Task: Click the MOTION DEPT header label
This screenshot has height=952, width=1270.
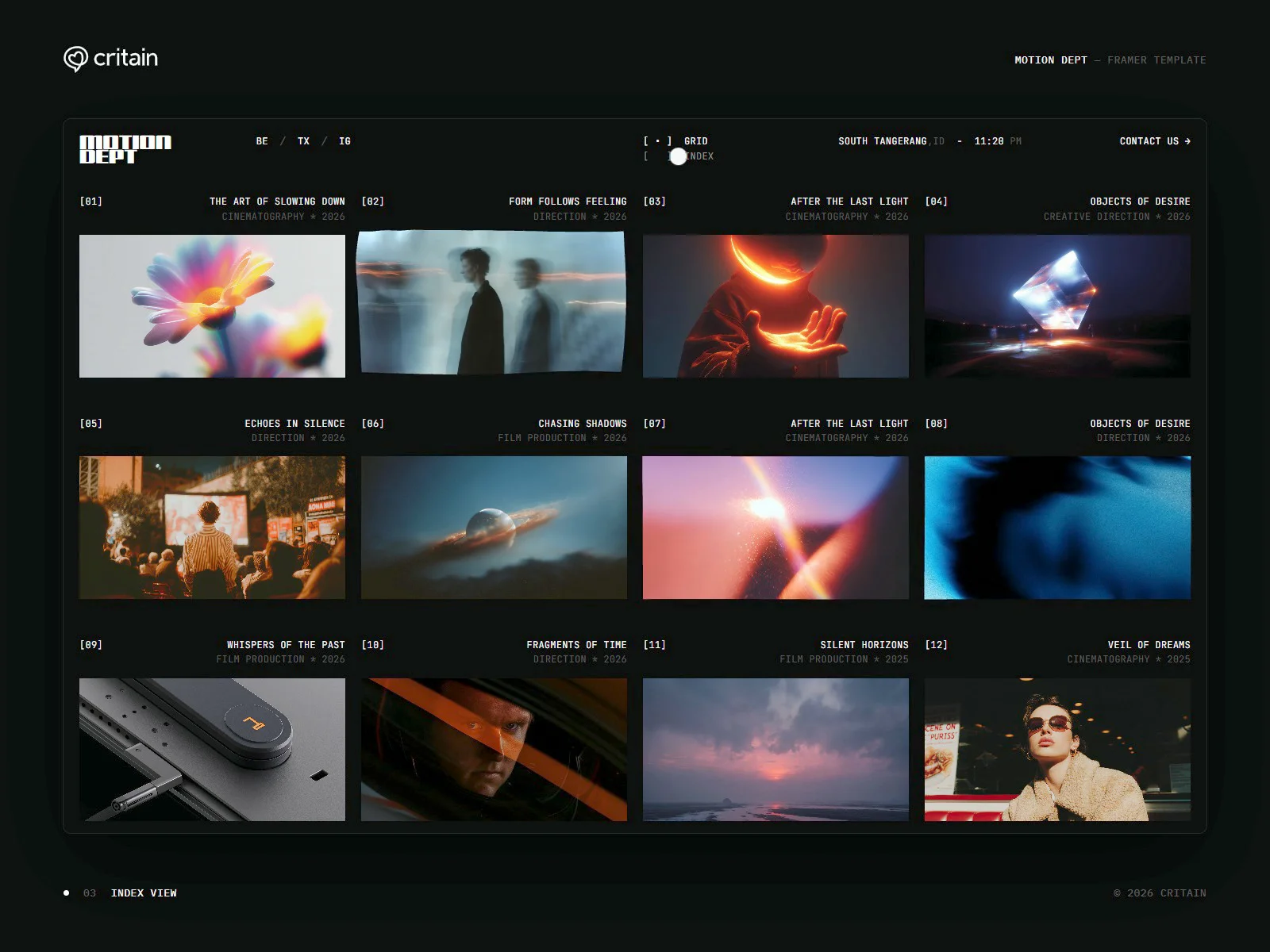Action: tap(1051, 60)
